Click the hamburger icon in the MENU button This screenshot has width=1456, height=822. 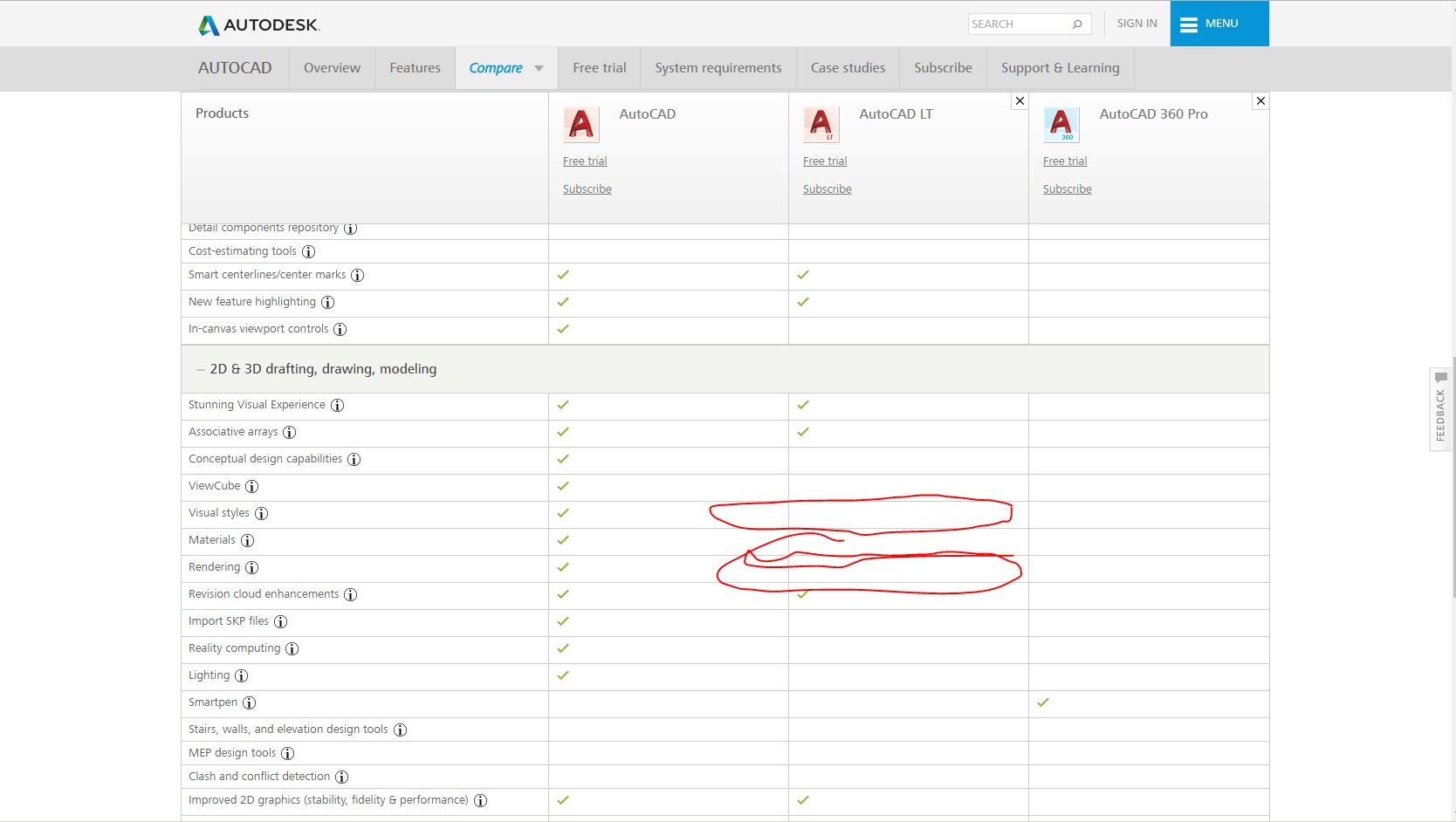1188,24
